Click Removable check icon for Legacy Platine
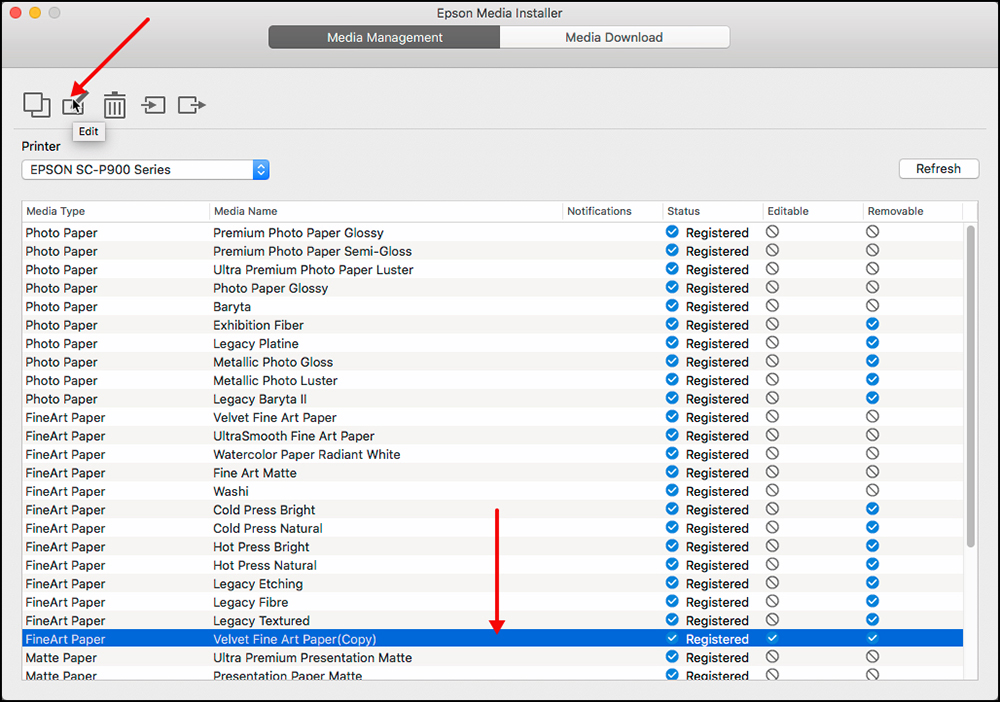The image size is (1000, 702). click(872, 342)
